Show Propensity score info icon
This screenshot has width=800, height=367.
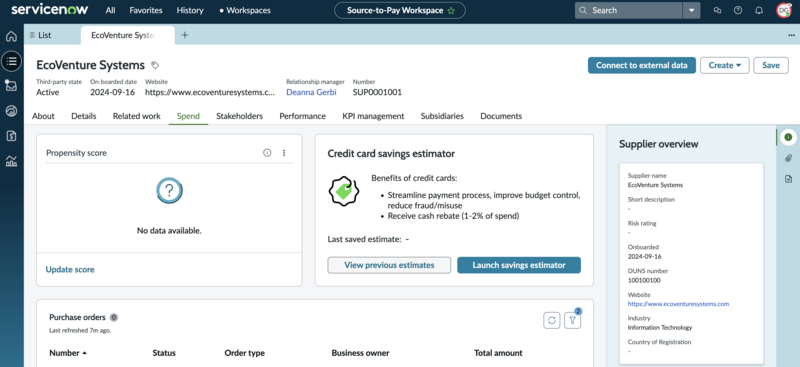(267, 153)
